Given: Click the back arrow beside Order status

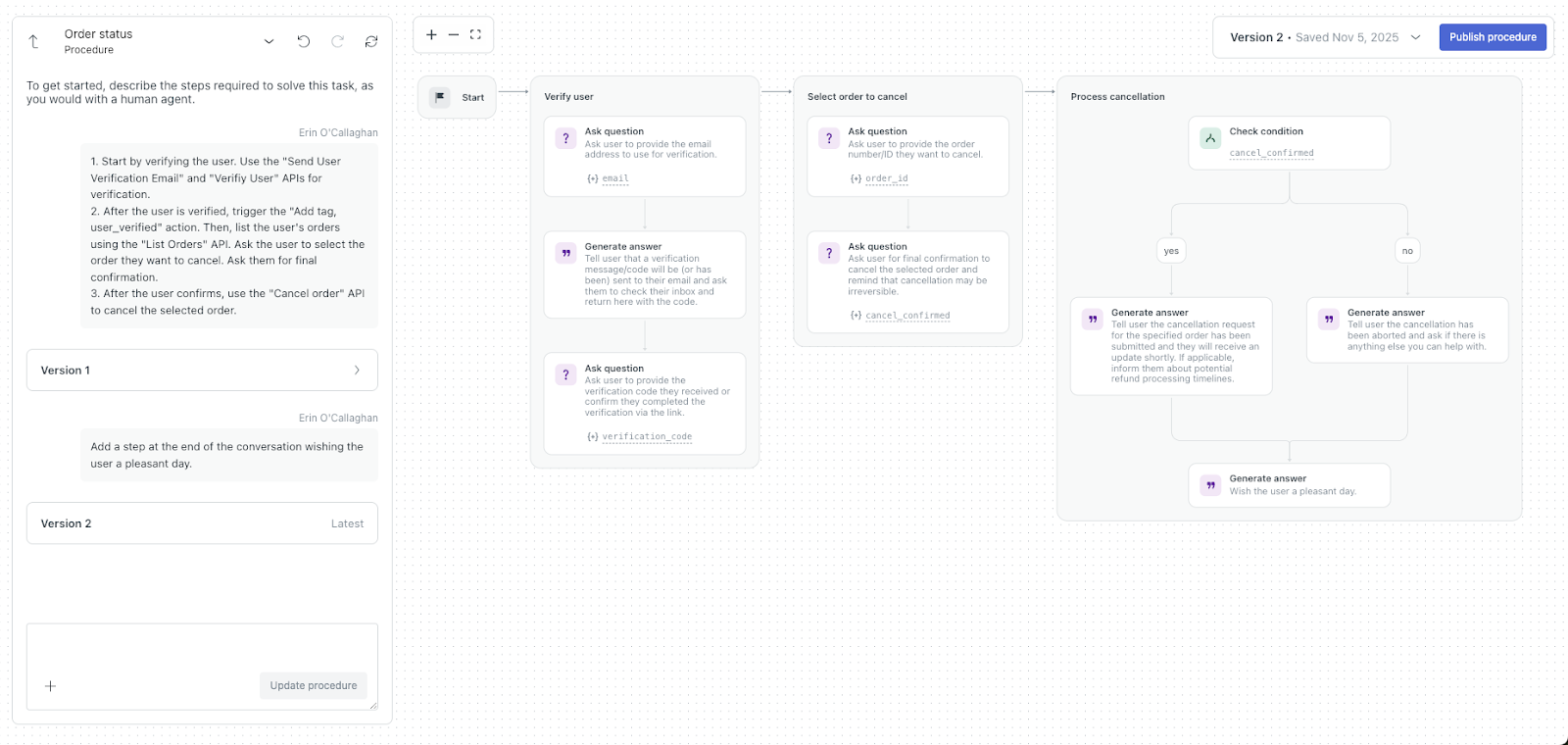Looking at the screenshot, I should [x=33, y=41].
